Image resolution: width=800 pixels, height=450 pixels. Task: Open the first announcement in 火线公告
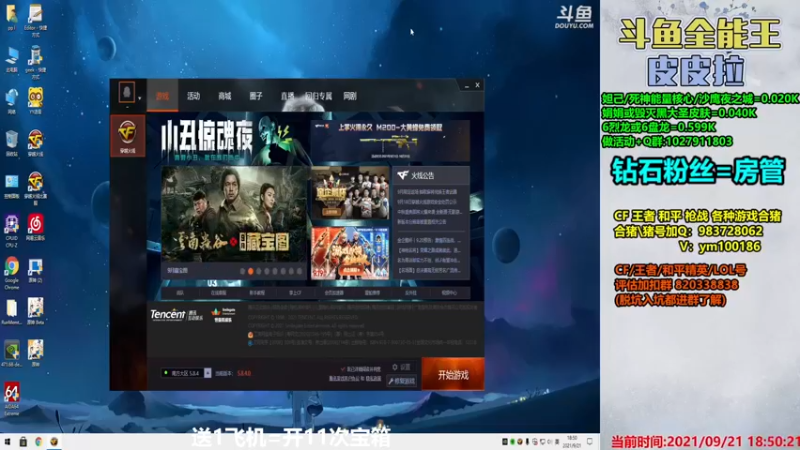coord(427,192)
